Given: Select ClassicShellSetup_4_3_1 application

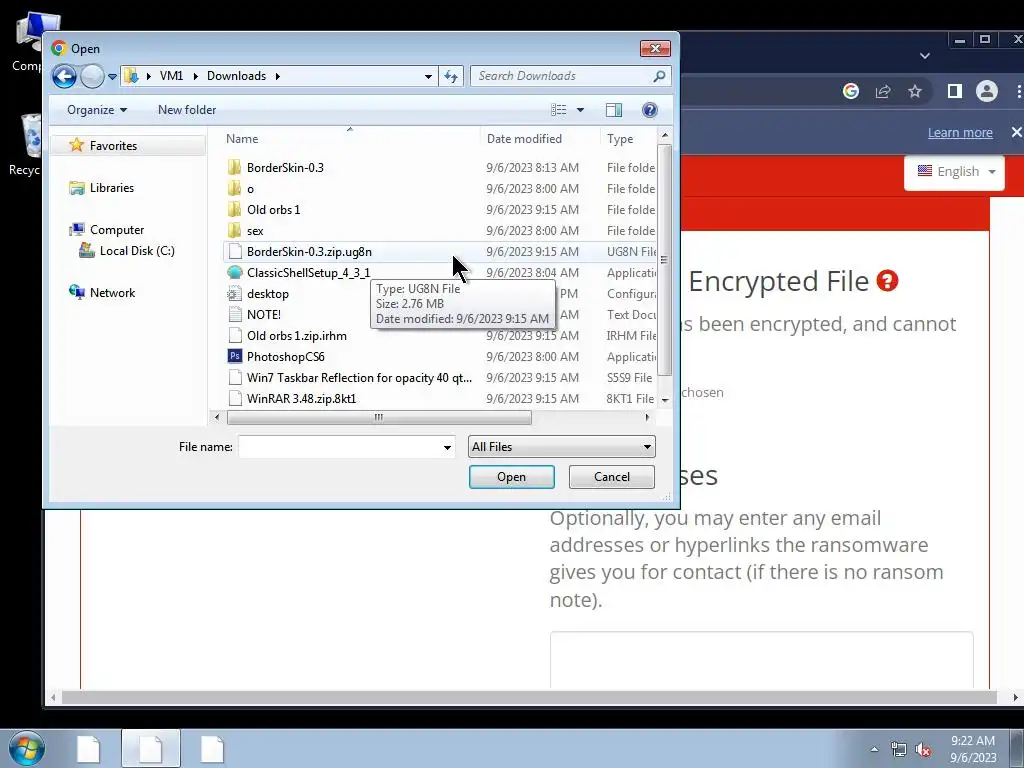Looking at the screenshot, I should (308, 272).
